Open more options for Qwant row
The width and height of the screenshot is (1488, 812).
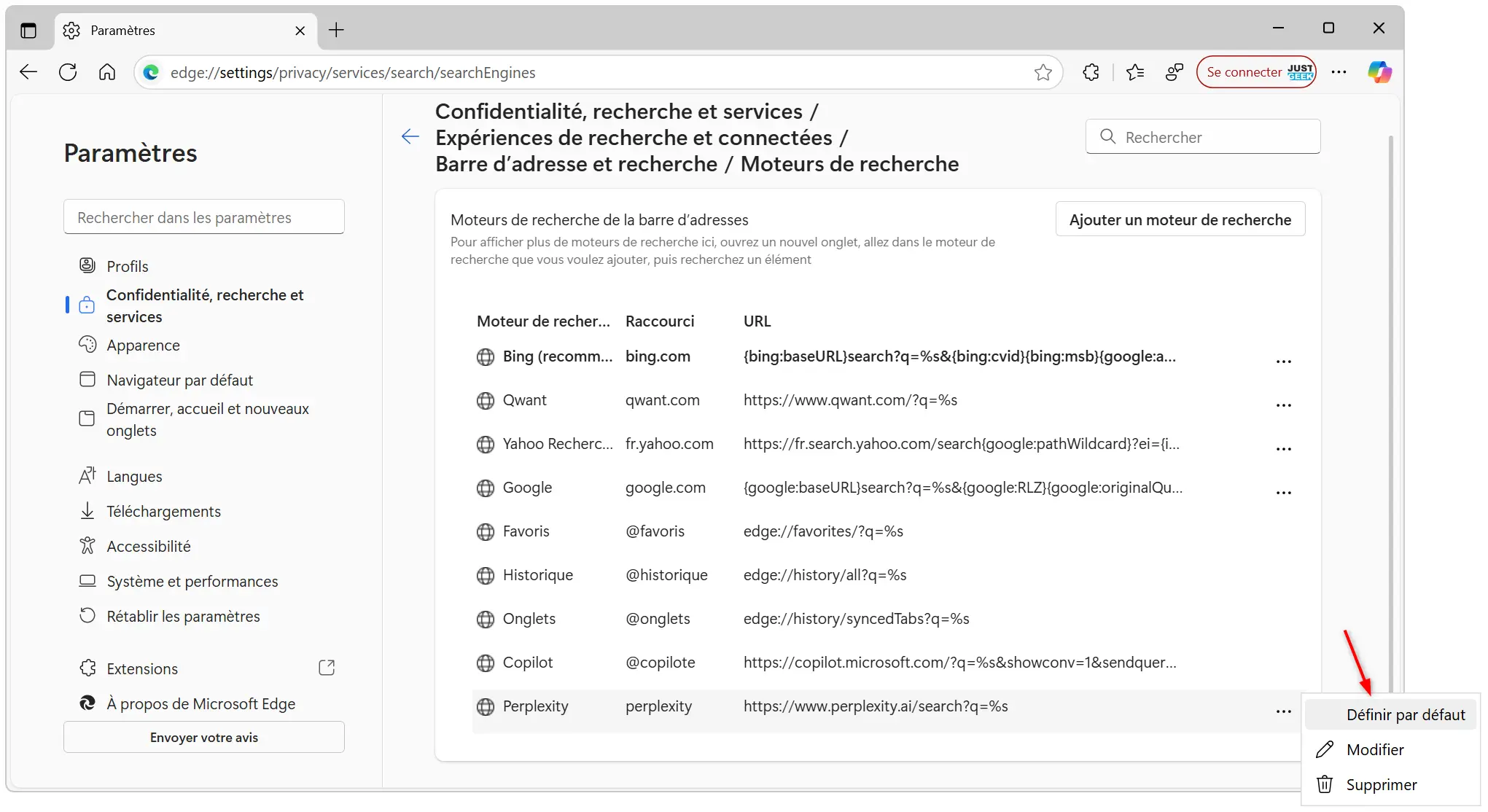(1283, 405)
